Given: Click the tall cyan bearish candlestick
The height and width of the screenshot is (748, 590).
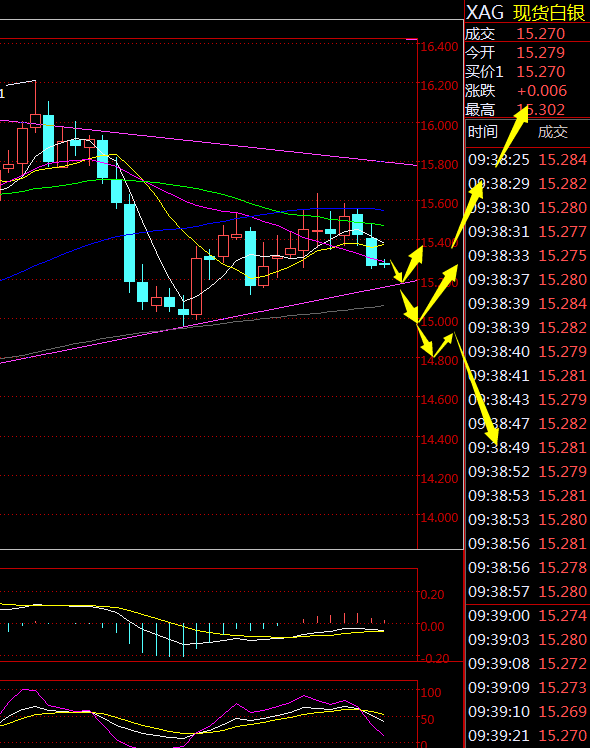Looking at the screenshot, I should point(129,242).
